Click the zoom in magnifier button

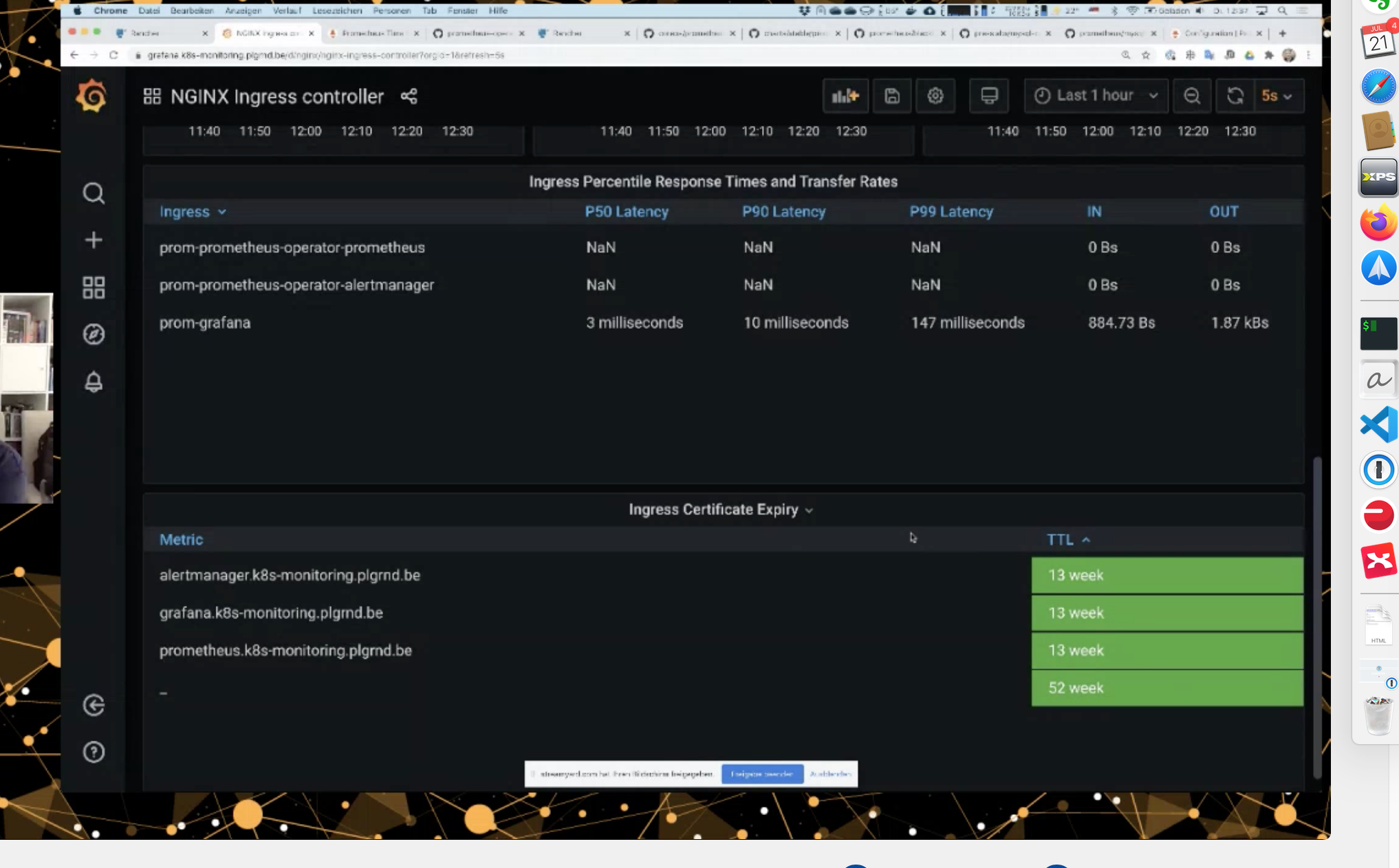[x=1191, y=95]
